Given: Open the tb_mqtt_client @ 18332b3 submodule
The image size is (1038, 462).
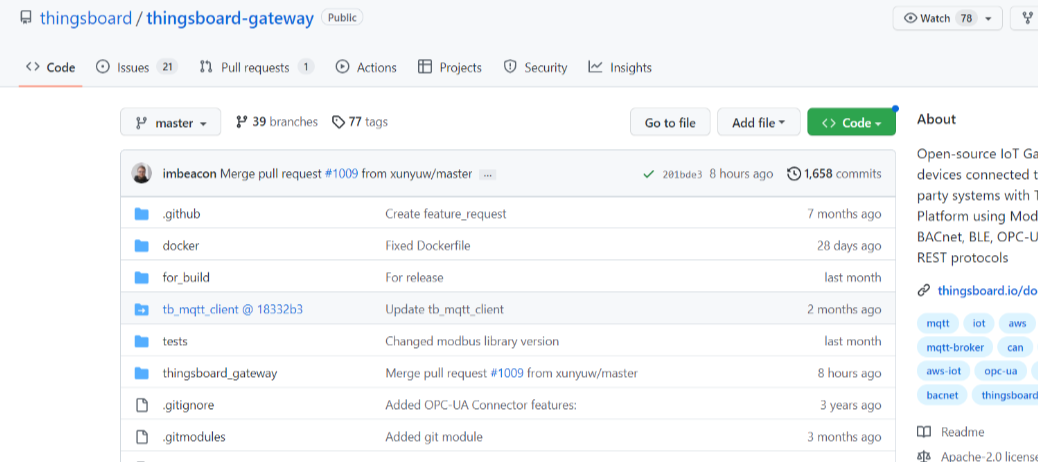Looking at the screenshot, I should click(232, 309).
